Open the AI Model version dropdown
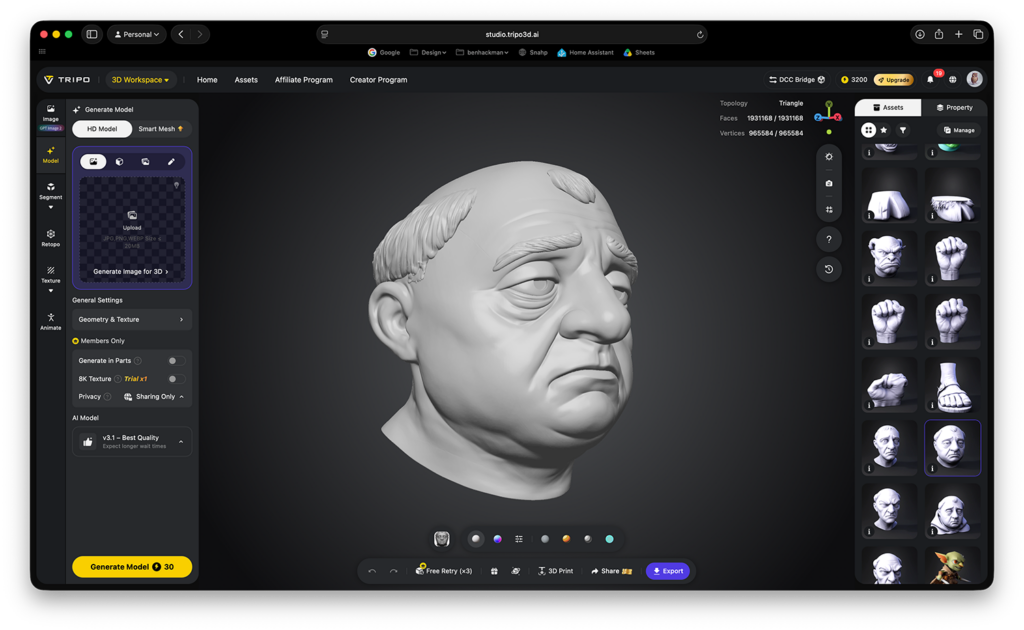The image size is (1024, 630). pyautogui.click(x=132, y=441)
